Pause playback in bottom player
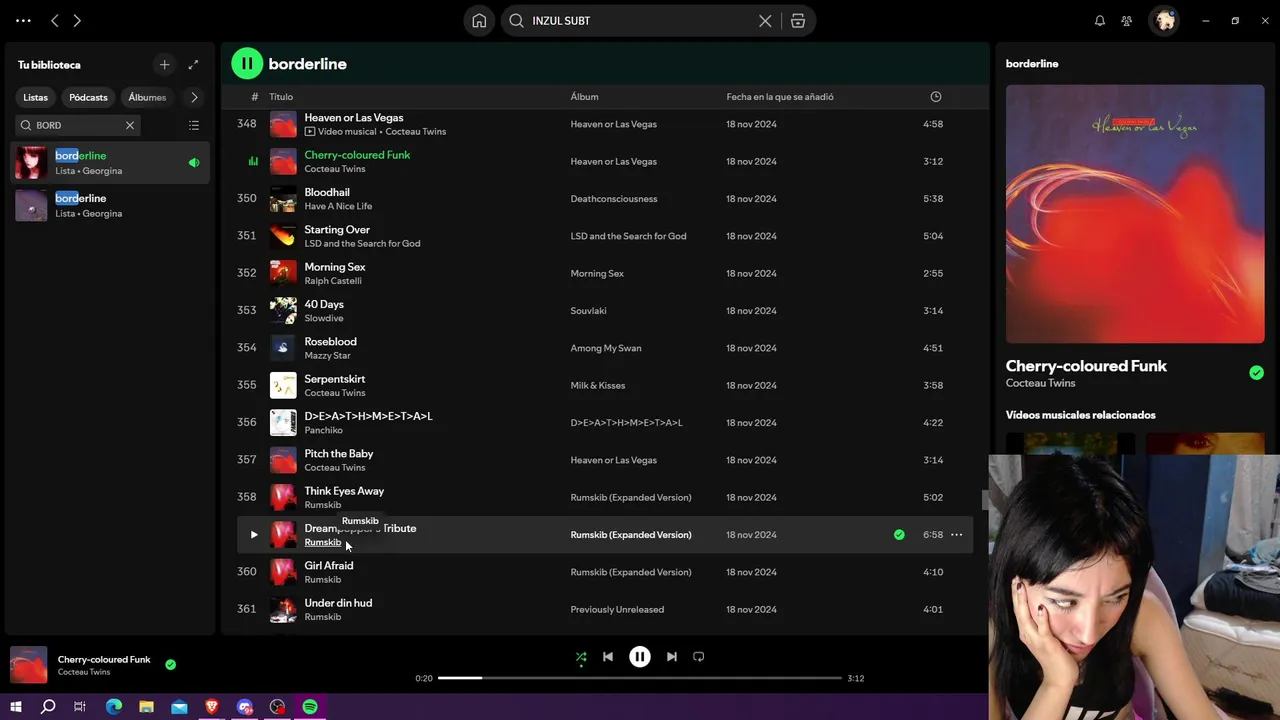1280x720 pixels. [x=640, y=657]
